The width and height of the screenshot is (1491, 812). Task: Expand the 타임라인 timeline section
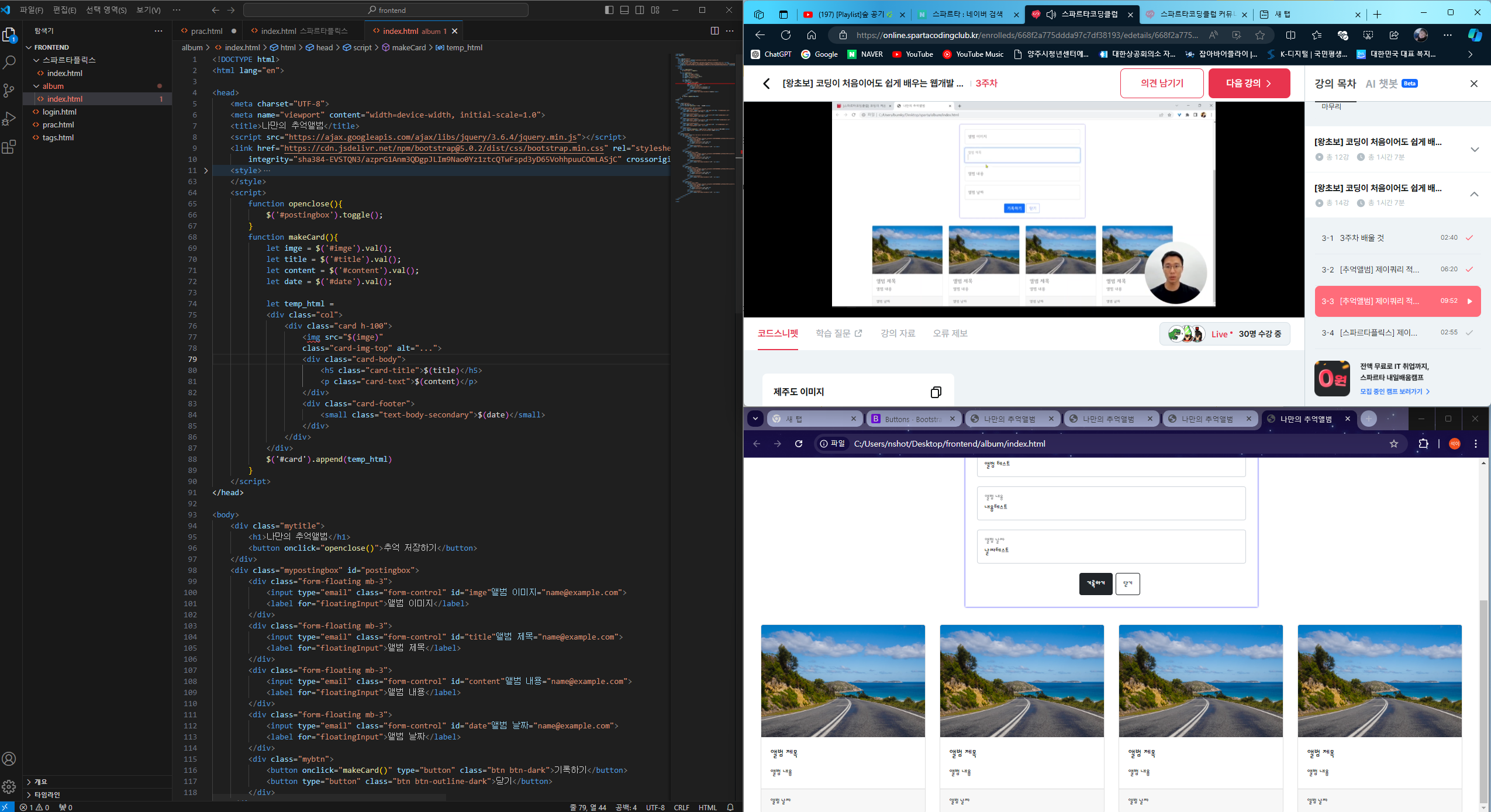(x=29, y=794)
